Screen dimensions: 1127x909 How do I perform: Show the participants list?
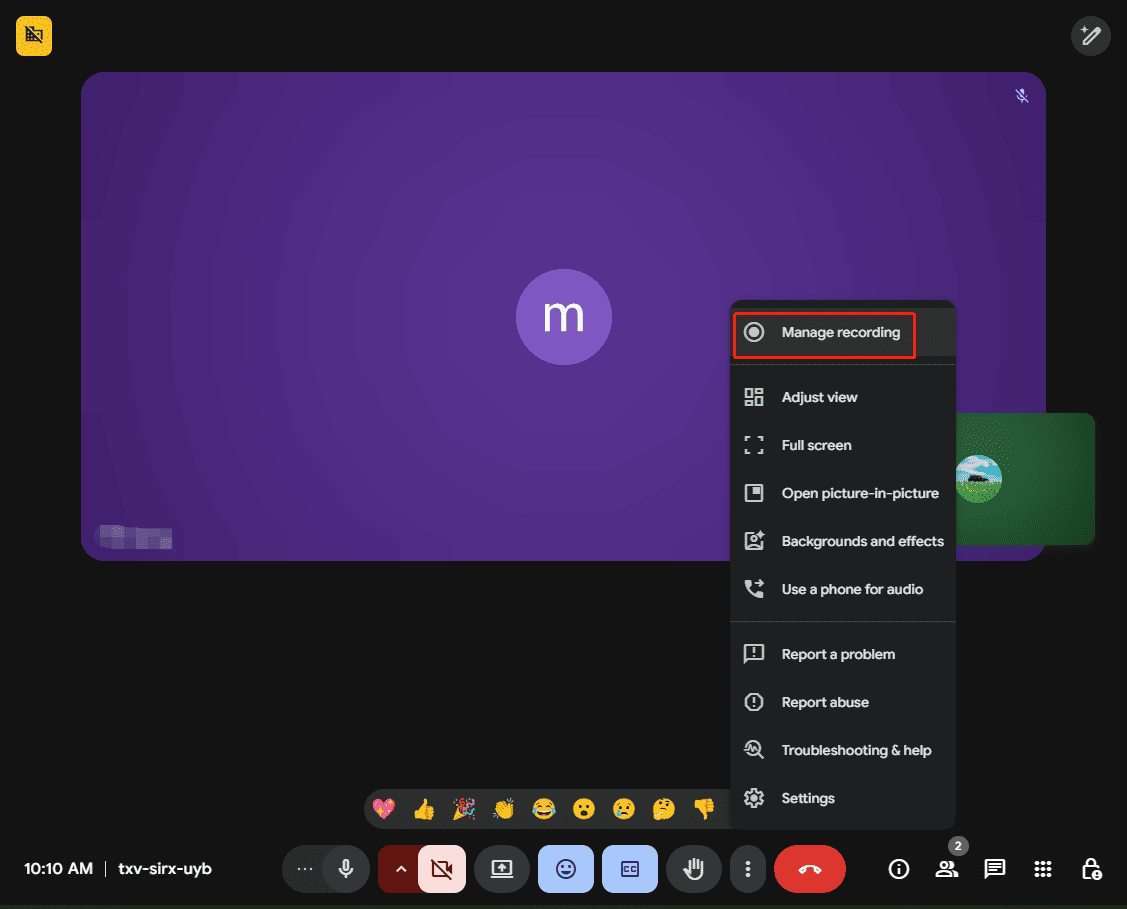pyautogui.click(x=946, y=869)
